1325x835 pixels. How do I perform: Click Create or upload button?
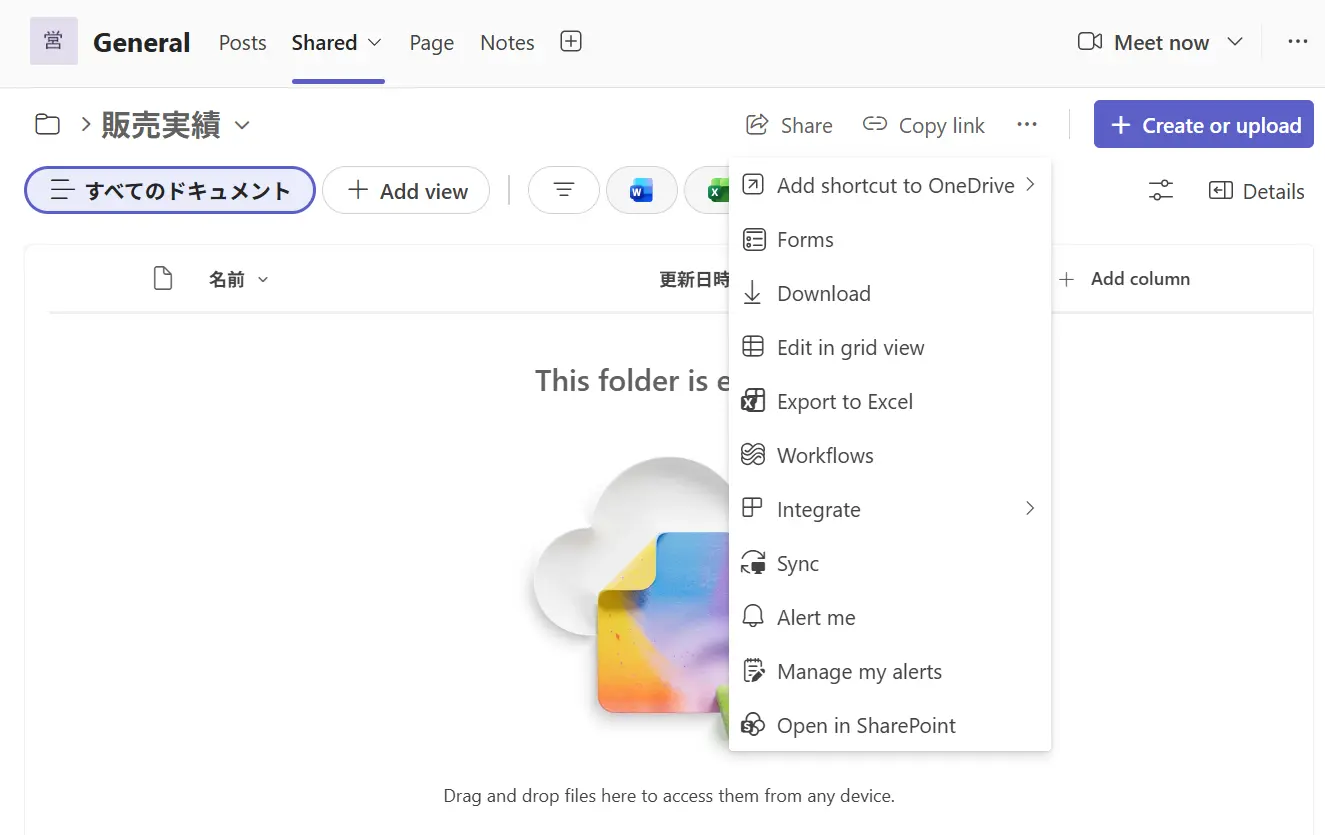(1204, 125)
